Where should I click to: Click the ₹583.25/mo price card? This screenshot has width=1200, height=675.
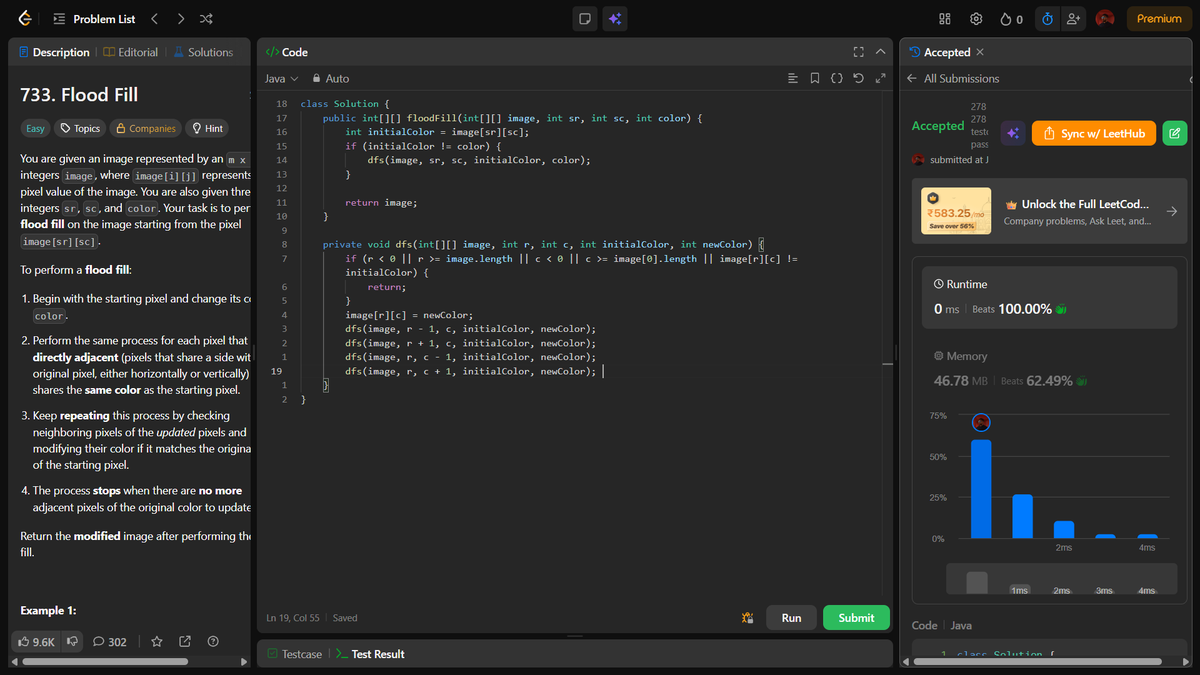[x=956, y=212]
